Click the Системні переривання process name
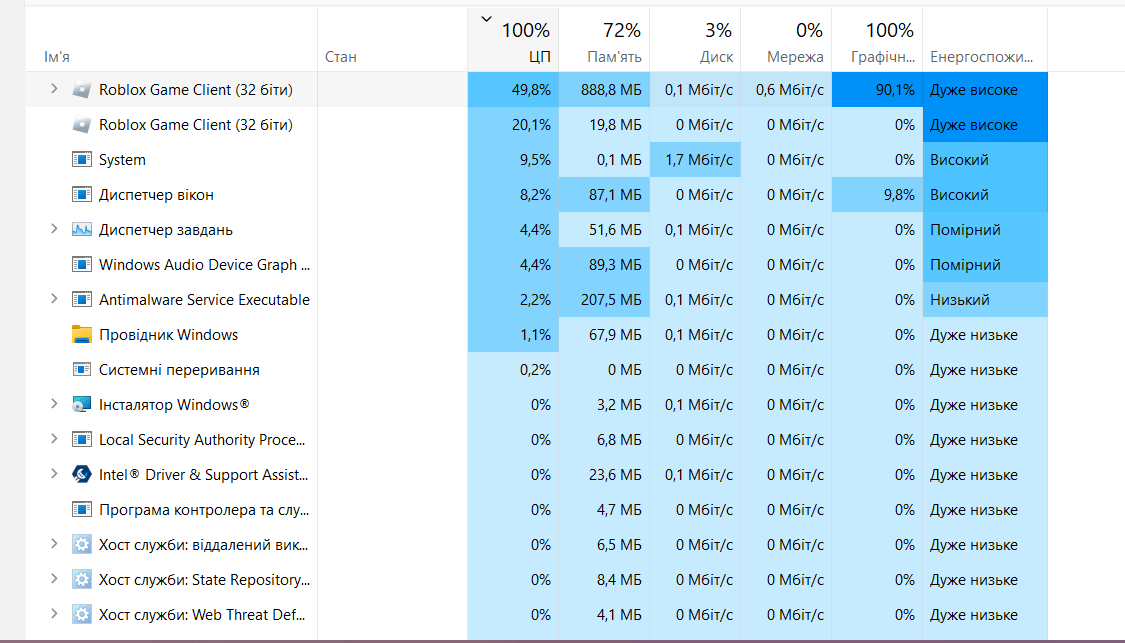The image size is (1125, 643). click(179, 370)
